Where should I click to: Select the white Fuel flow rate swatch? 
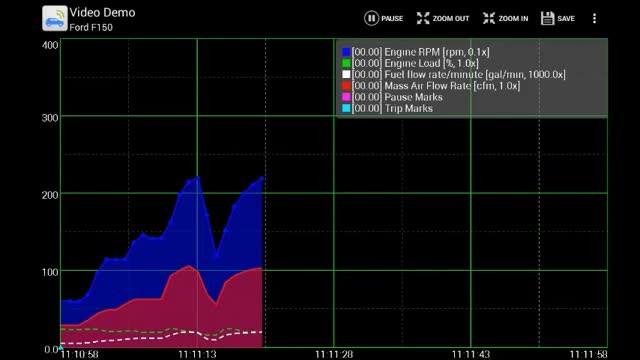[346, 74]
